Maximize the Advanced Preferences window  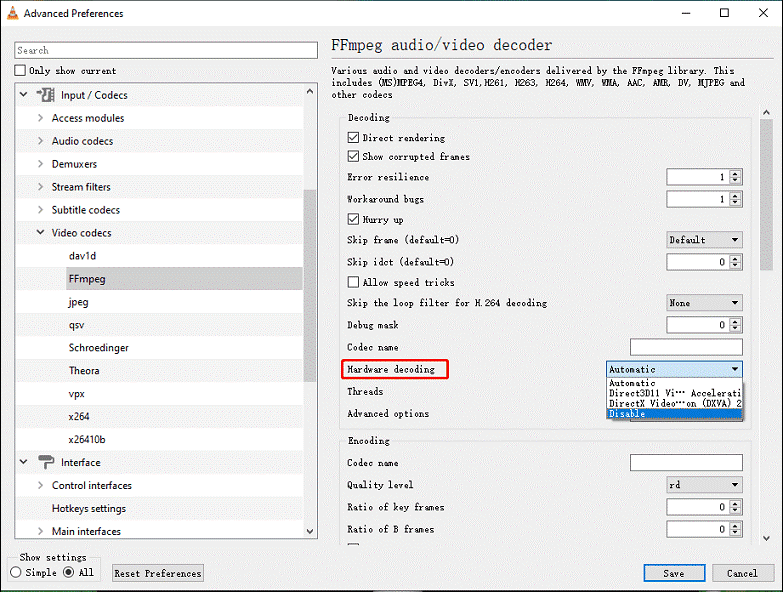point(724,13)
